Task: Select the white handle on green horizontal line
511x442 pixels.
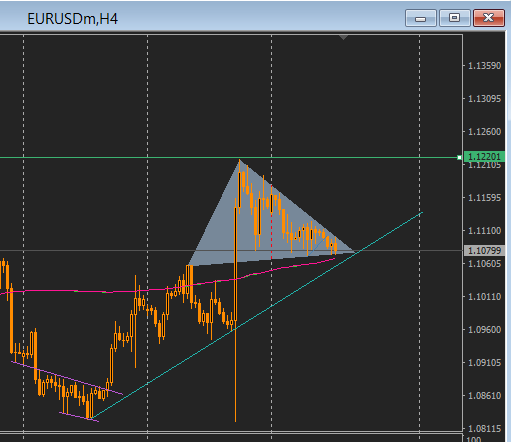Action: 459,157
